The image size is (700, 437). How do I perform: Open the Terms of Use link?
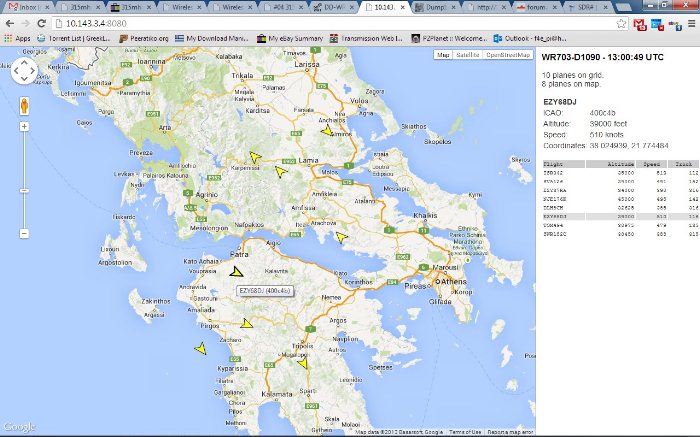[463, 432]
